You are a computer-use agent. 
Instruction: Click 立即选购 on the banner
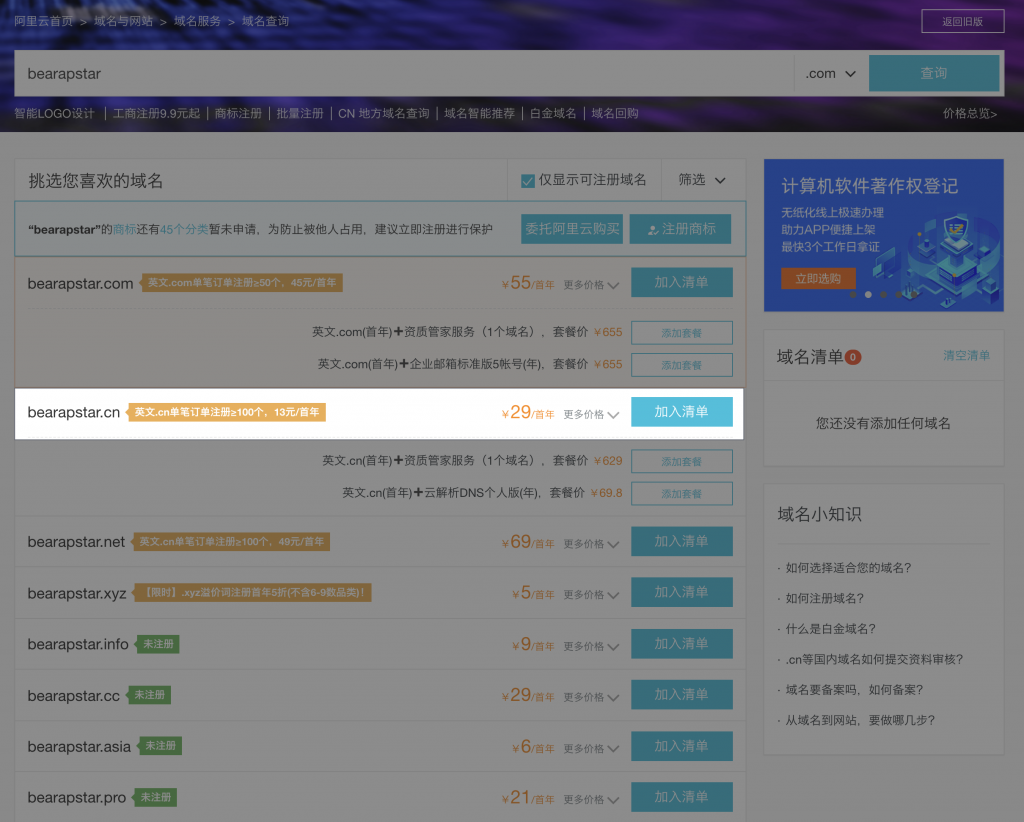[818, 279]
